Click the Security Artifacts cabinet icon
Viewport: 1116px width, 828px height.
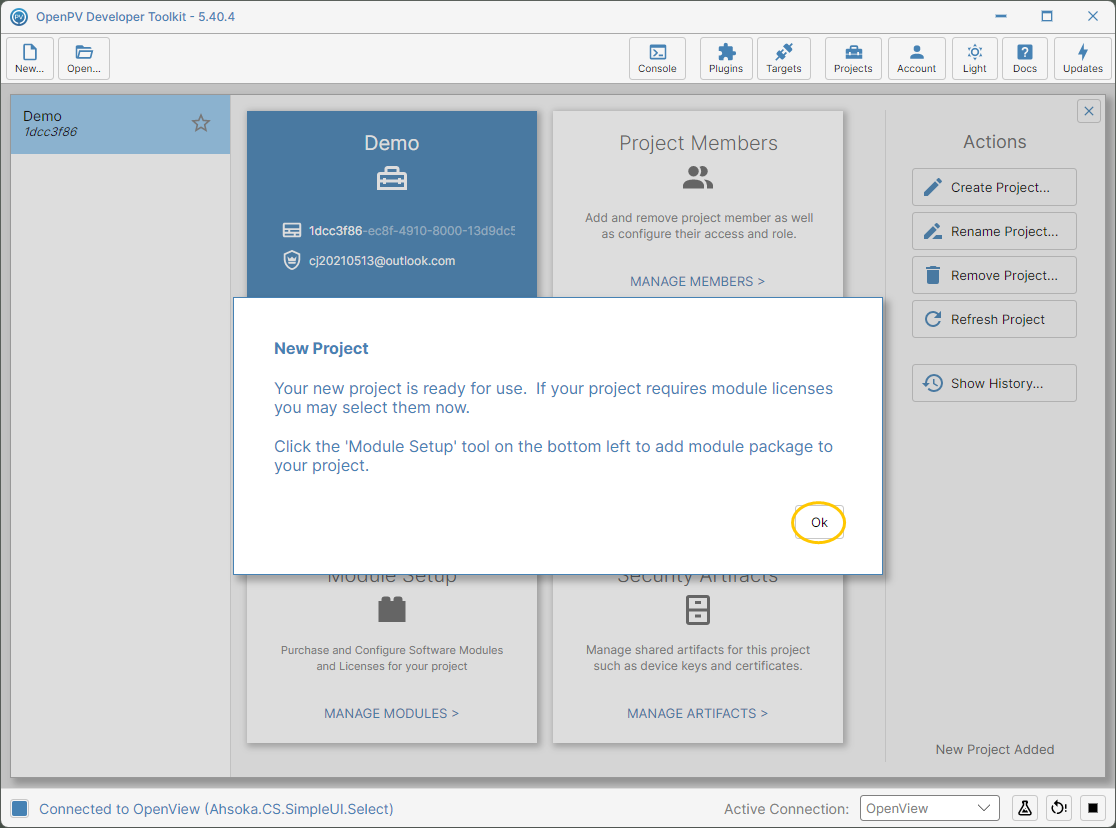tap(698, 610)
